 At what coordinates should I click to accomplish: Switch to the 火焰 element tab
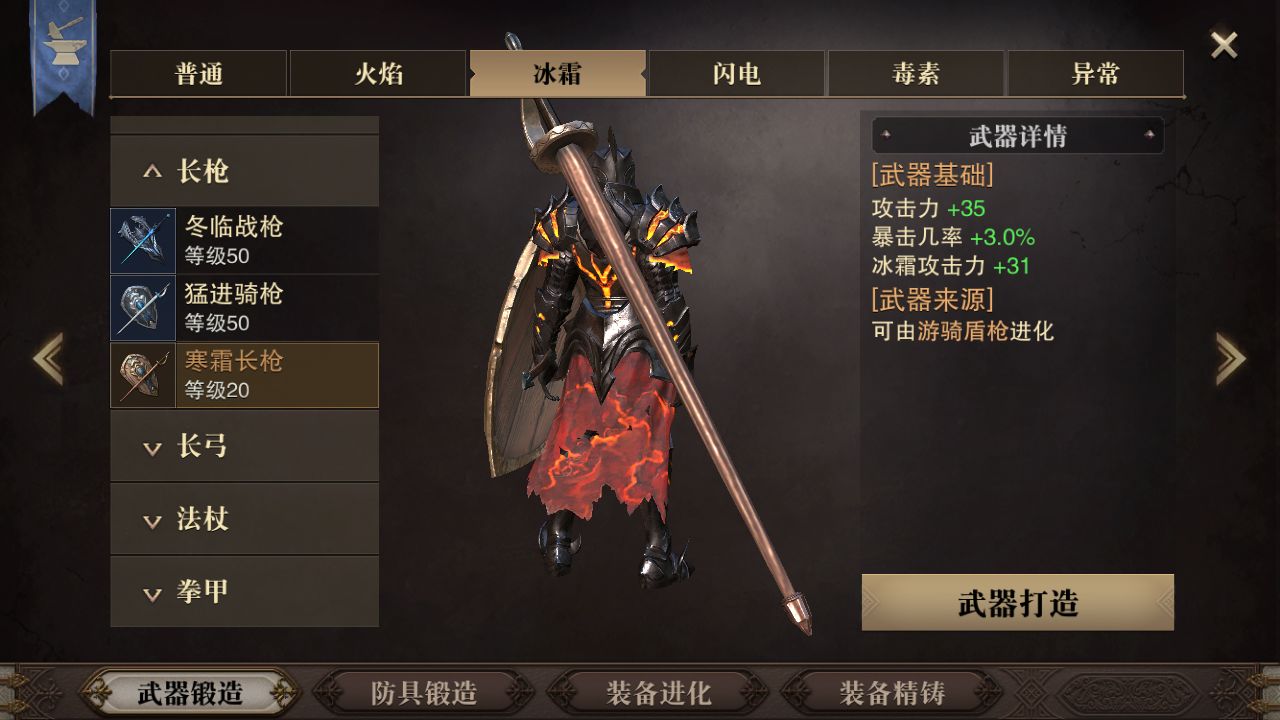(378, 74)
